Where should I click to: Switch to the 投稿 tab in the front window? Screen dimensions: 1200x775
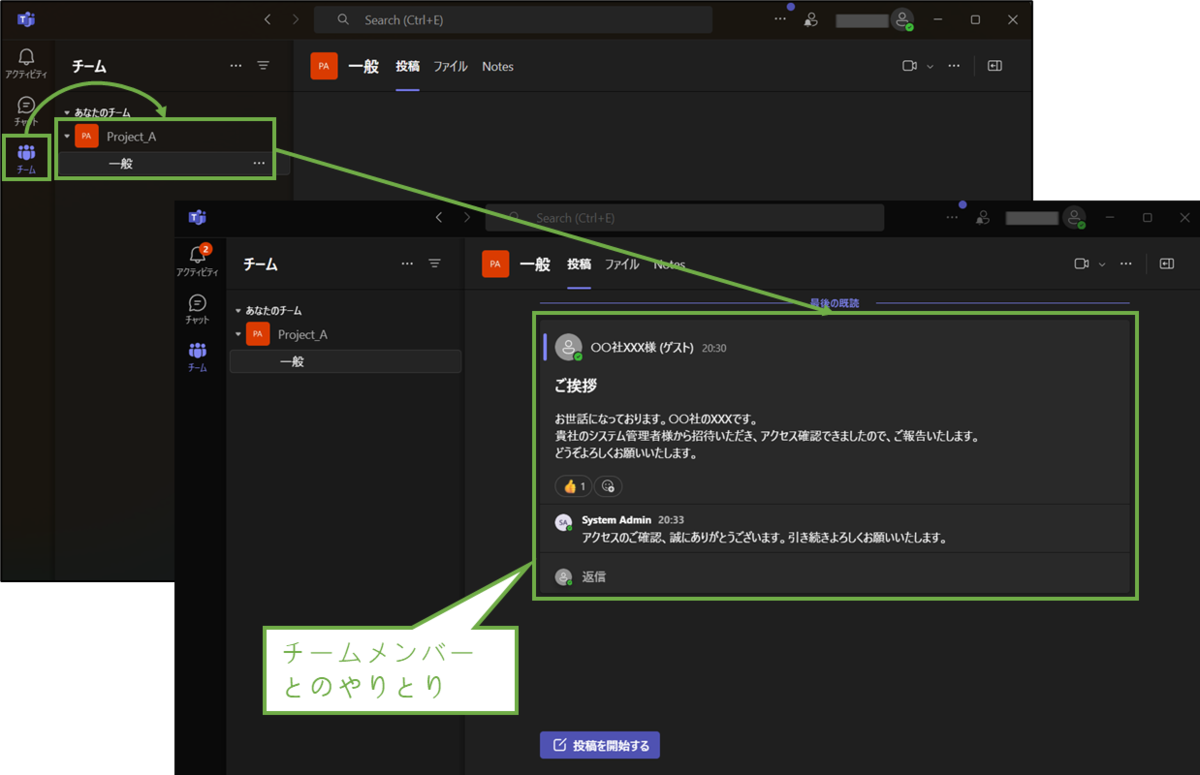click(579, 265)
